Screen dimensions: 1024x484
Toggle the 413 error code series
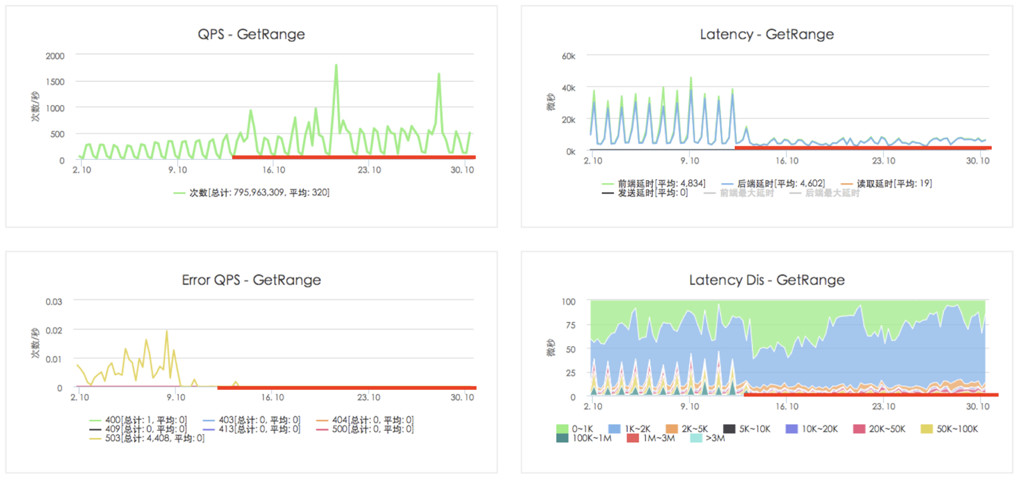click(x=251, y=429)
